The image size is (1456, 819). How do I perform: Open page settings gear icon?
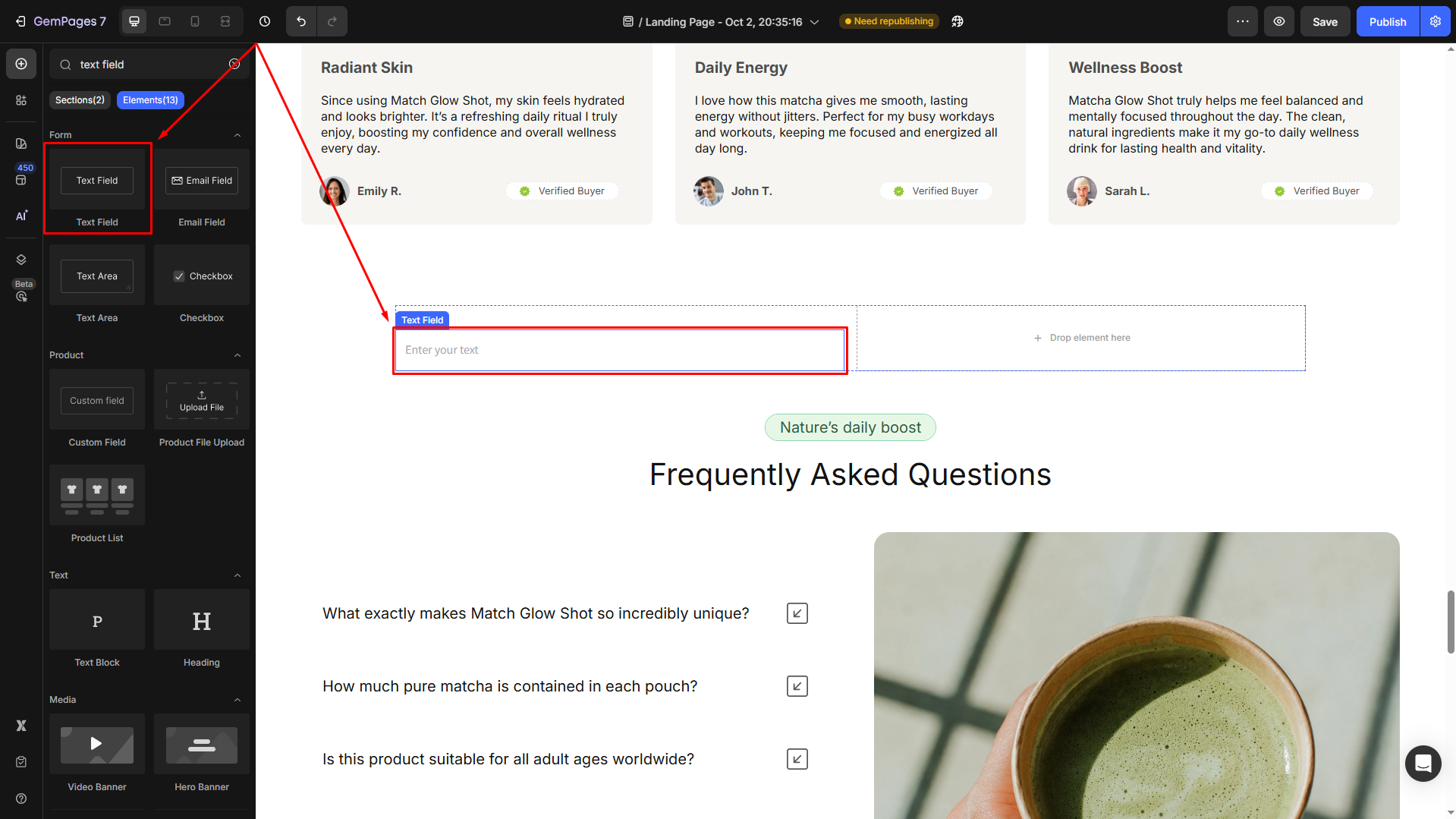coord(1436,21)
